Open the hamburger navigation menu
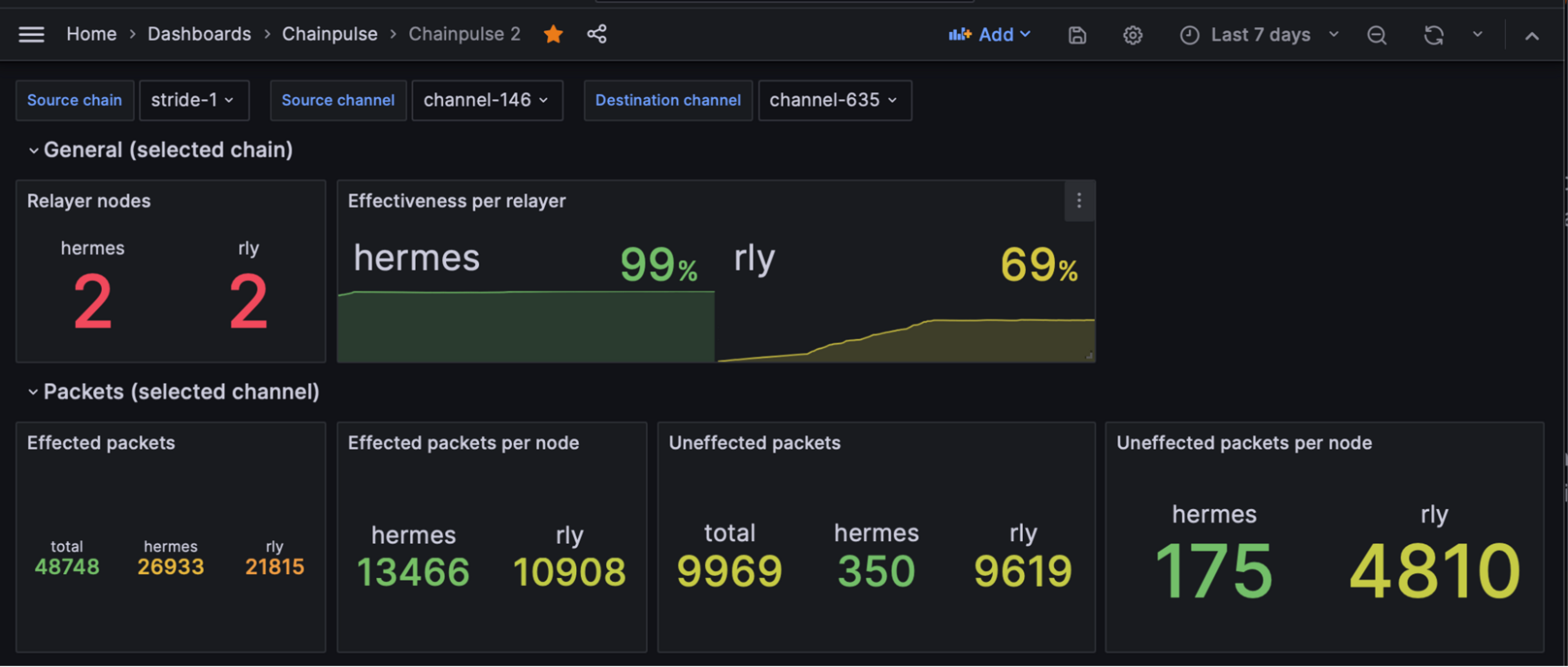Image resolution: width=1568 pixels, height=667 pixels. pyautogui.click(x=31, y=34)
